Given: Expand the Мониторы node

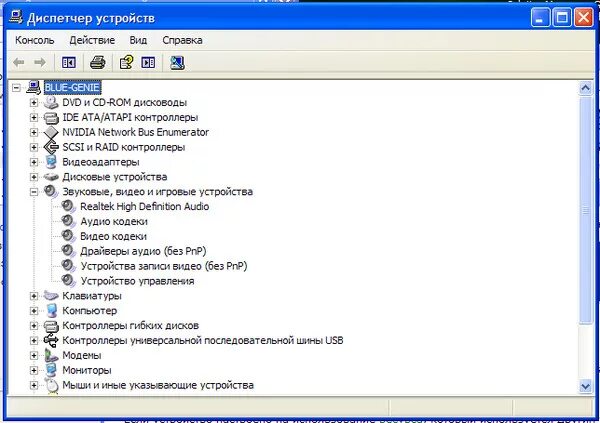Looking at the screenshot, I should (34, 370).
